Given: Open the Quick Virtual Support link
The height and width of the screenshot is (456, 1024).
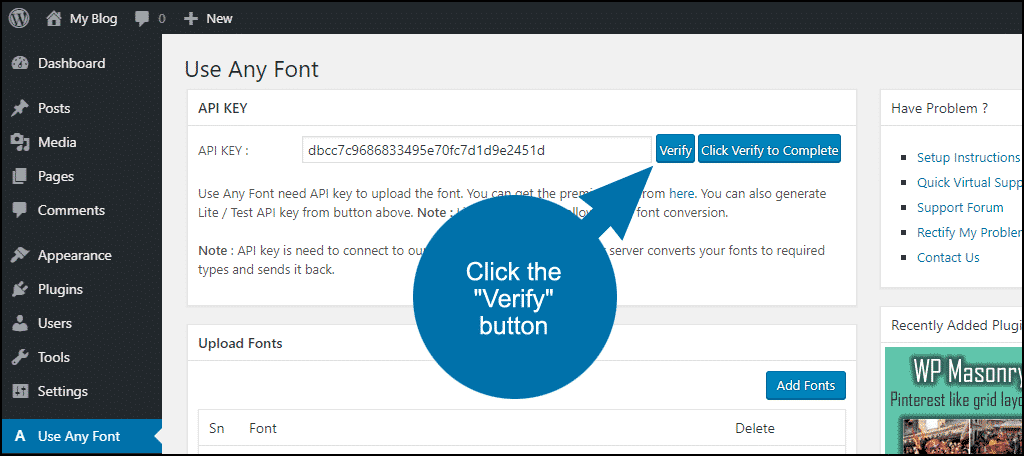Looking at the screenshot, I should coord(969,182).
